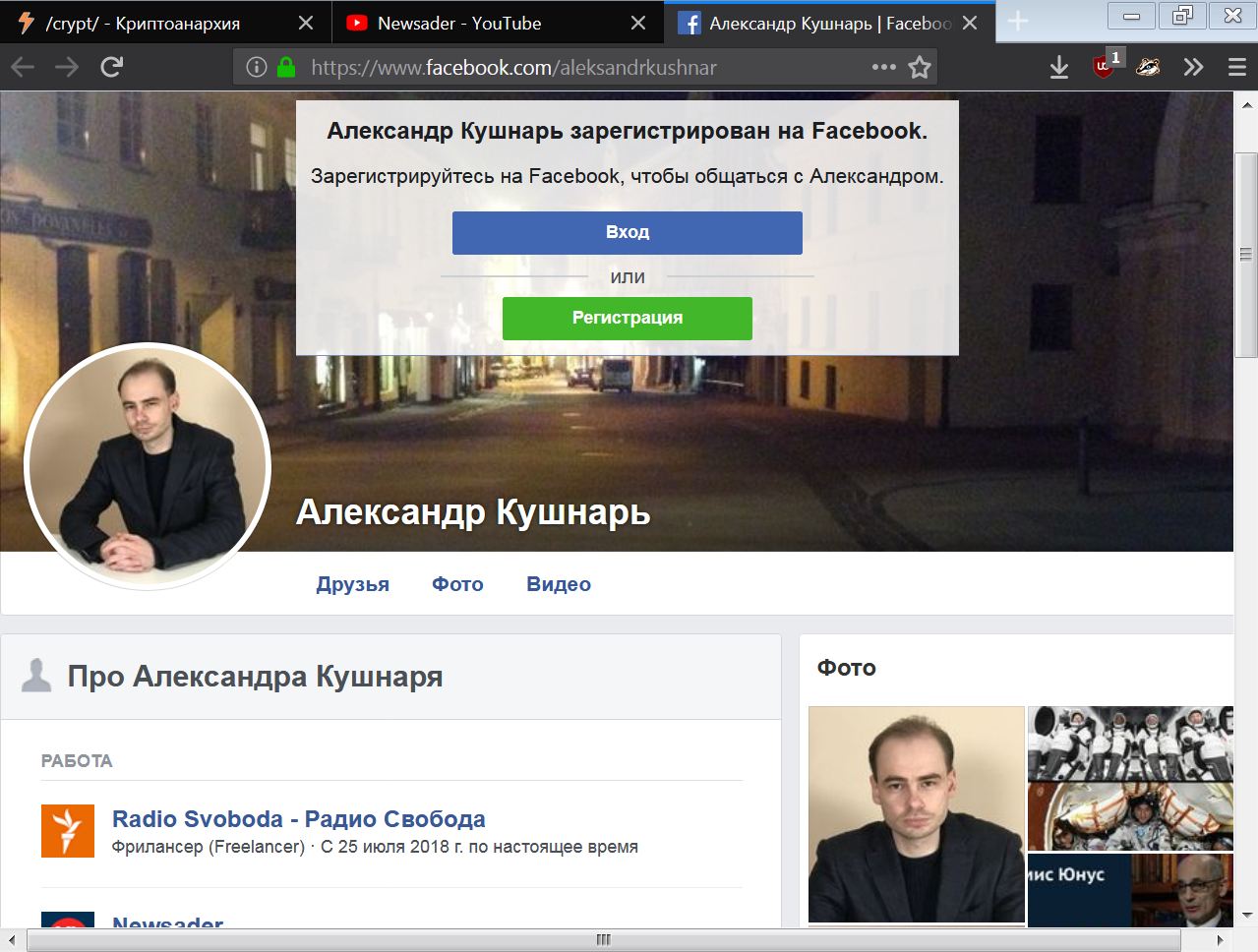Click the blue Вход button
1258x952 pixels.
tap(628, 233)
